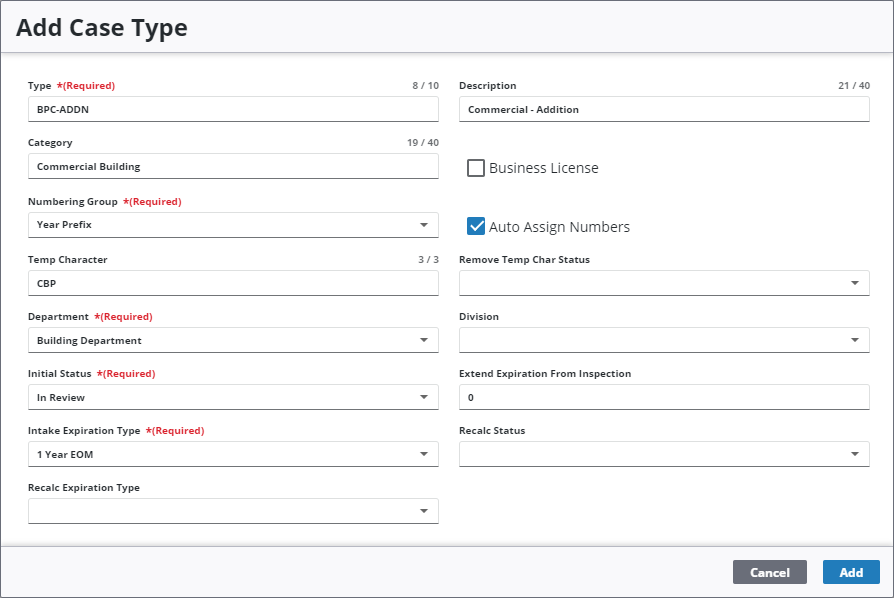This screenshot has width=894, height=598.
Task: Open Remove Temp Char Status dropdown
Action: pos(664,283)
